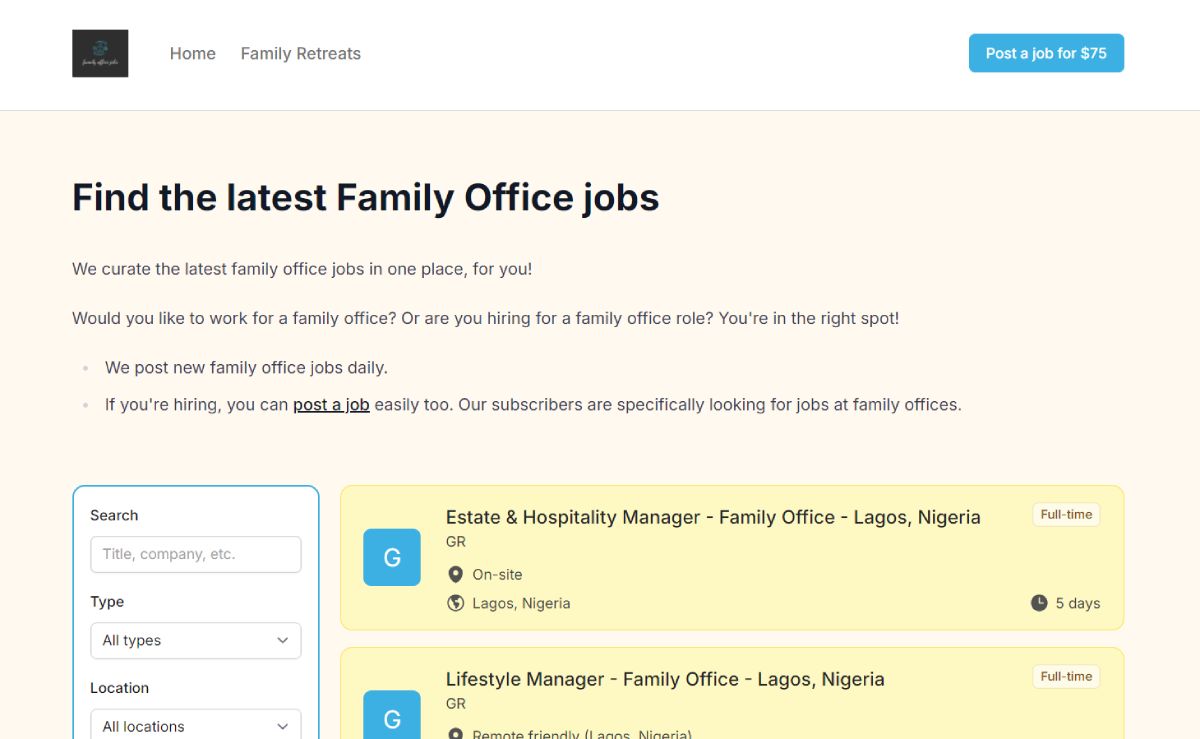Expand the All locations dropdown
Screen dimensions: 1200x739
pyautogui.click(x=196, y=725)
